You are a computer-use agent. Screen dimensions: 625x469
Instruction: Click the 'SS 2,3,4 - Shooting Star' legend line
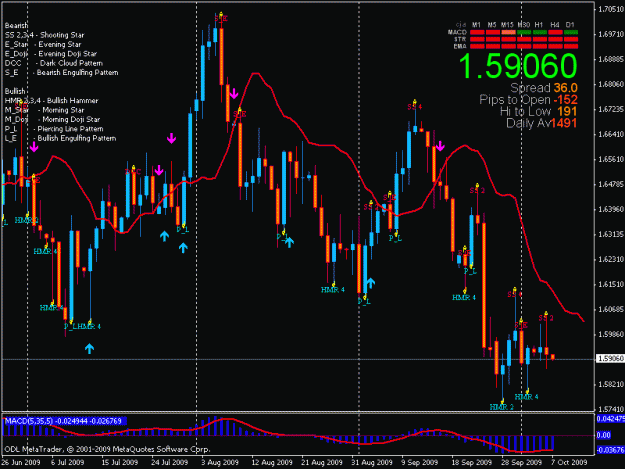(x=45, y=35)
